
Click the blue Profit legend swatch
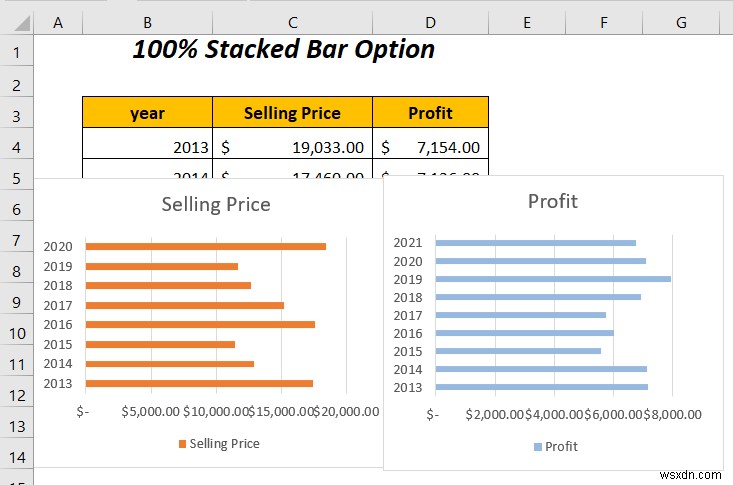pyautogui.click(x=538, y=447)
